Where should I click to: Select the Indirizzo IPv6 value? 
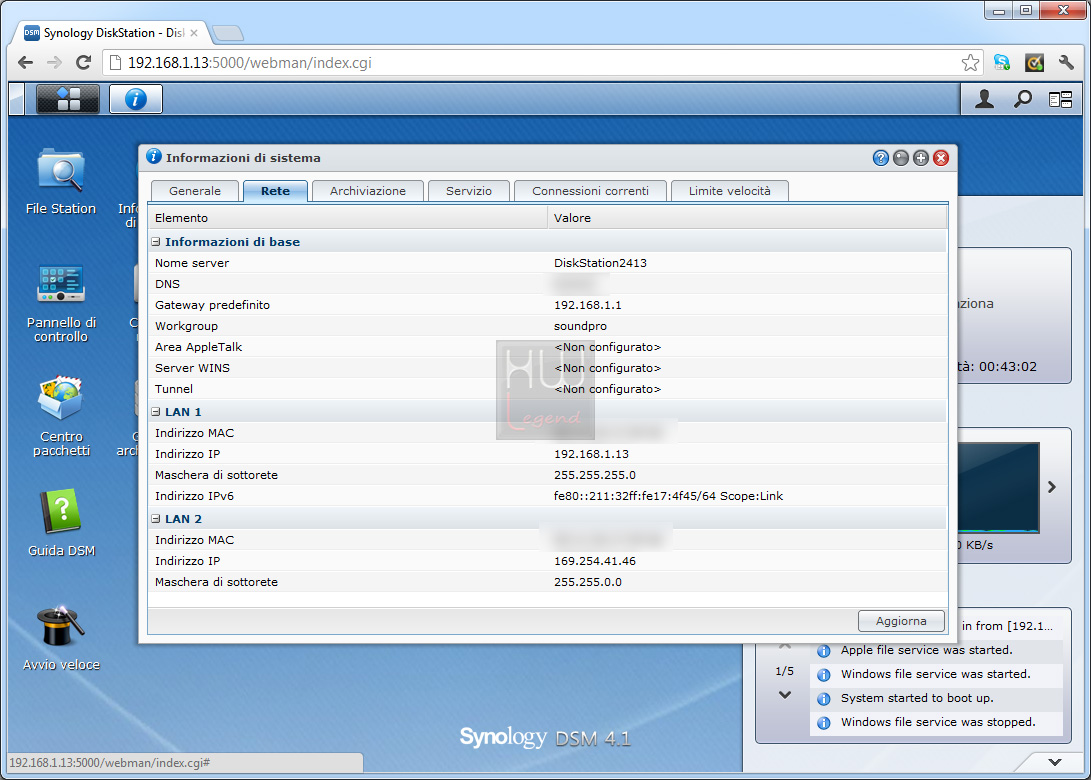[x=669, y=496]
